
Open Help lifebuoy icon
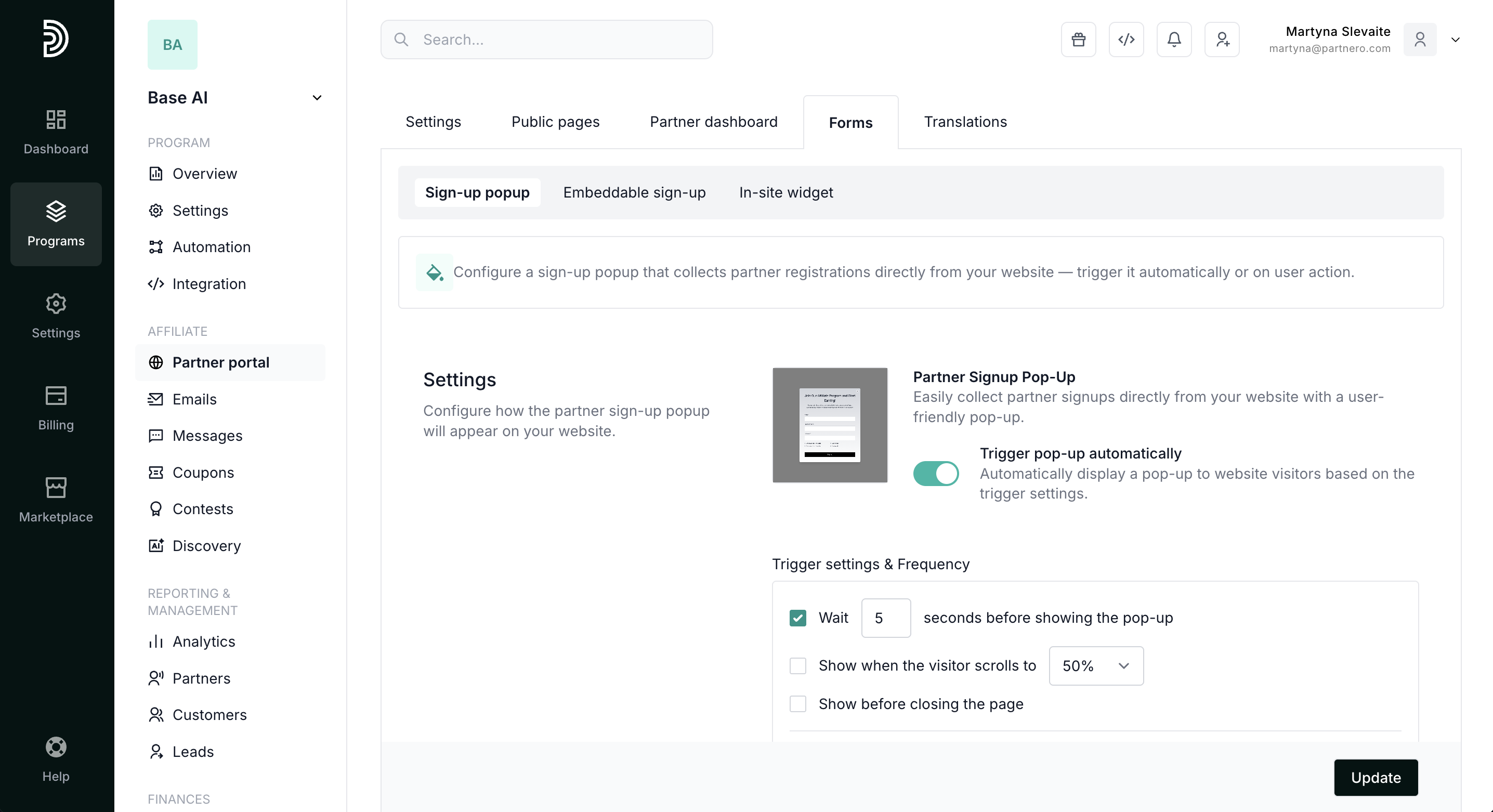56,758
